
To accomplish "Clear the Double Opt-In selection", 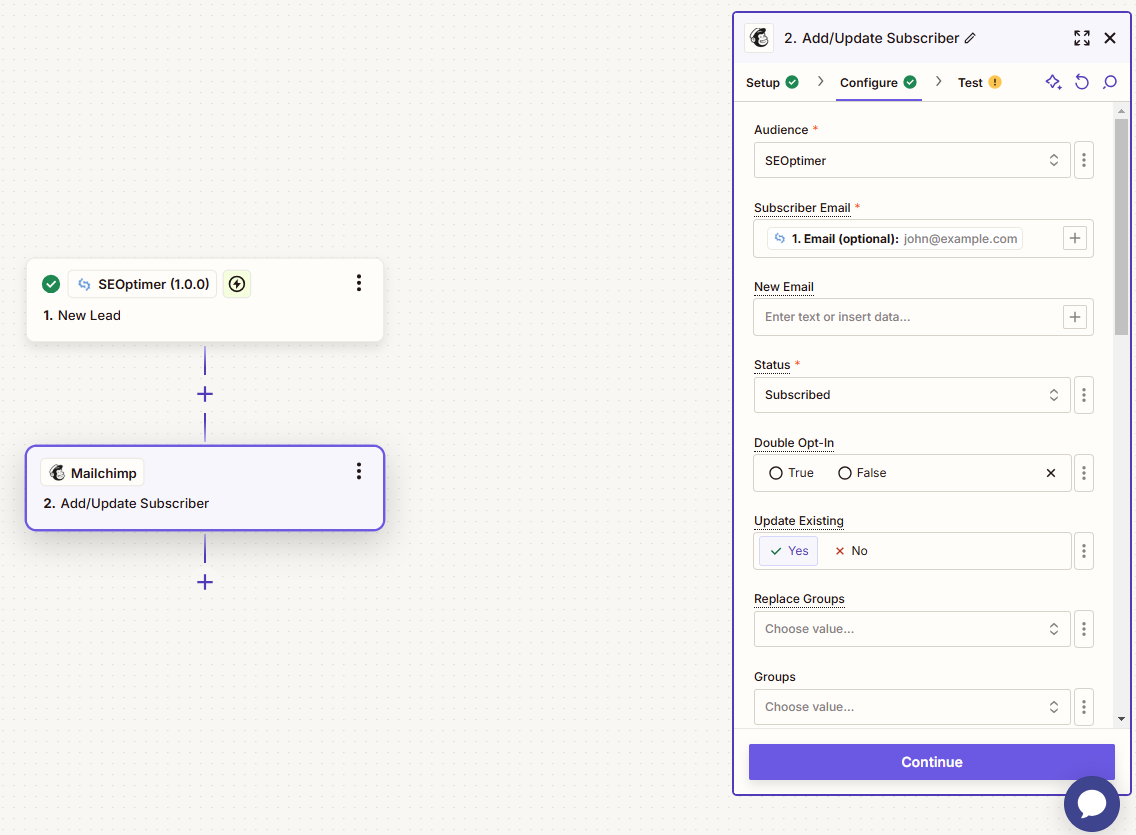I will pos(1050,473).
